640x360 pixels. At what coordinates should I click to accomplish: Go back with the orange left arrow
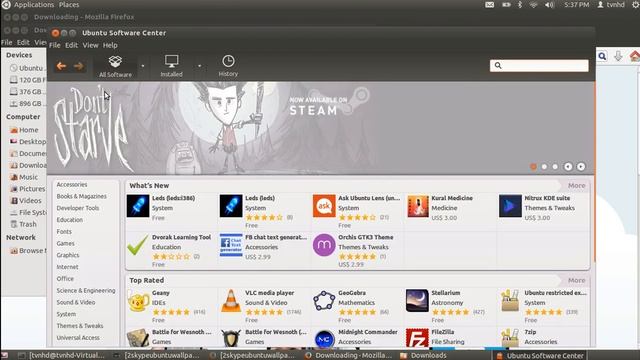(x=61, y=66)
